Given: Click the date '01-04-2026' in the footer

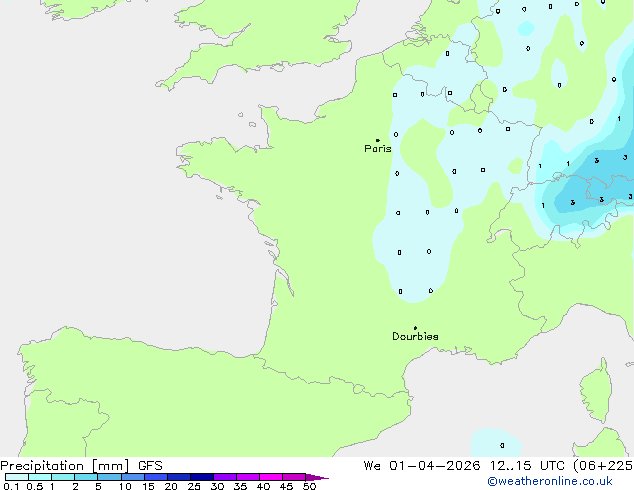Looking at the screenshot, I should pyautogui.click(x=435, y=466).
